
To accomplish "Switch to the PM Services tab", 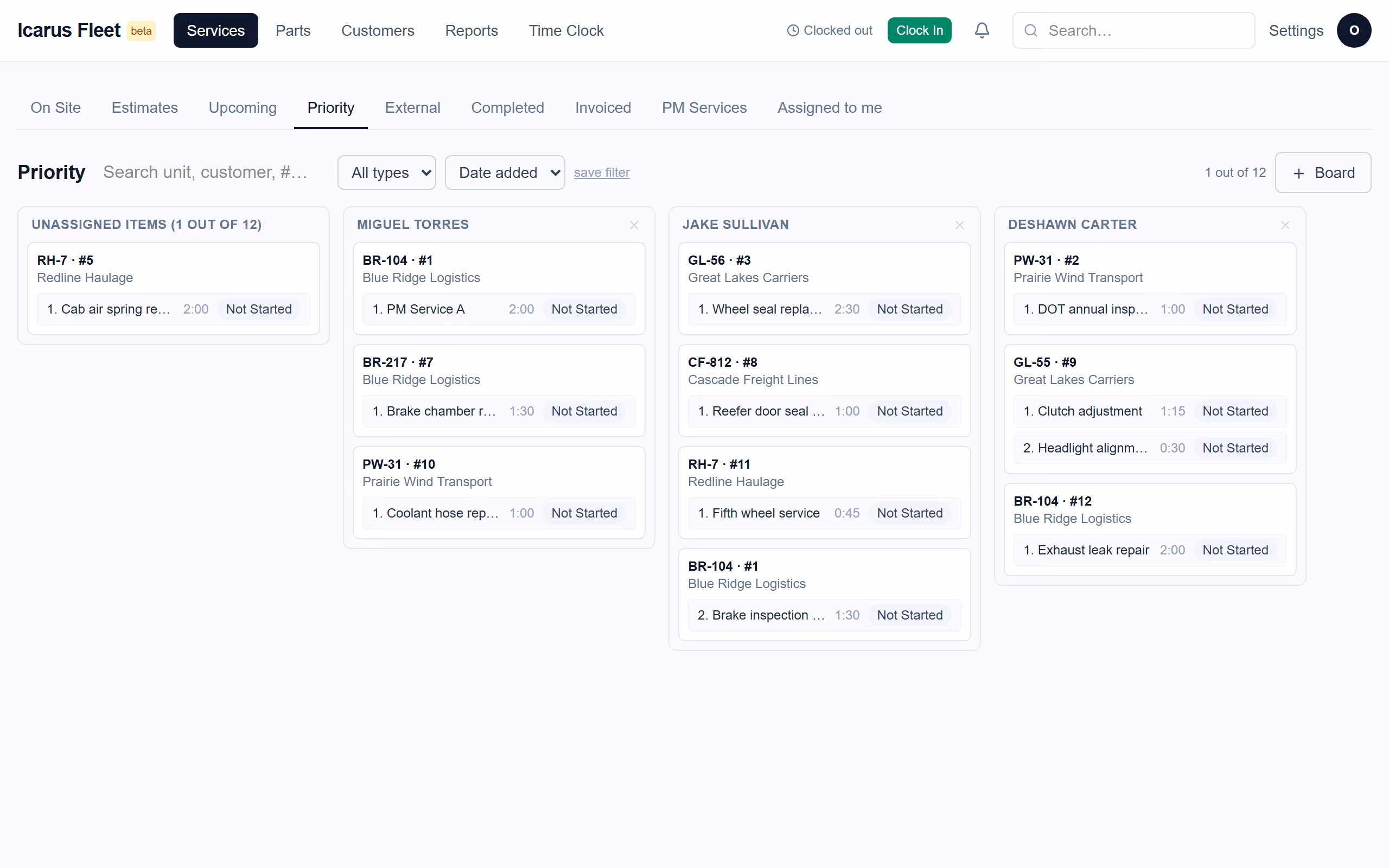I will [704, 107].
